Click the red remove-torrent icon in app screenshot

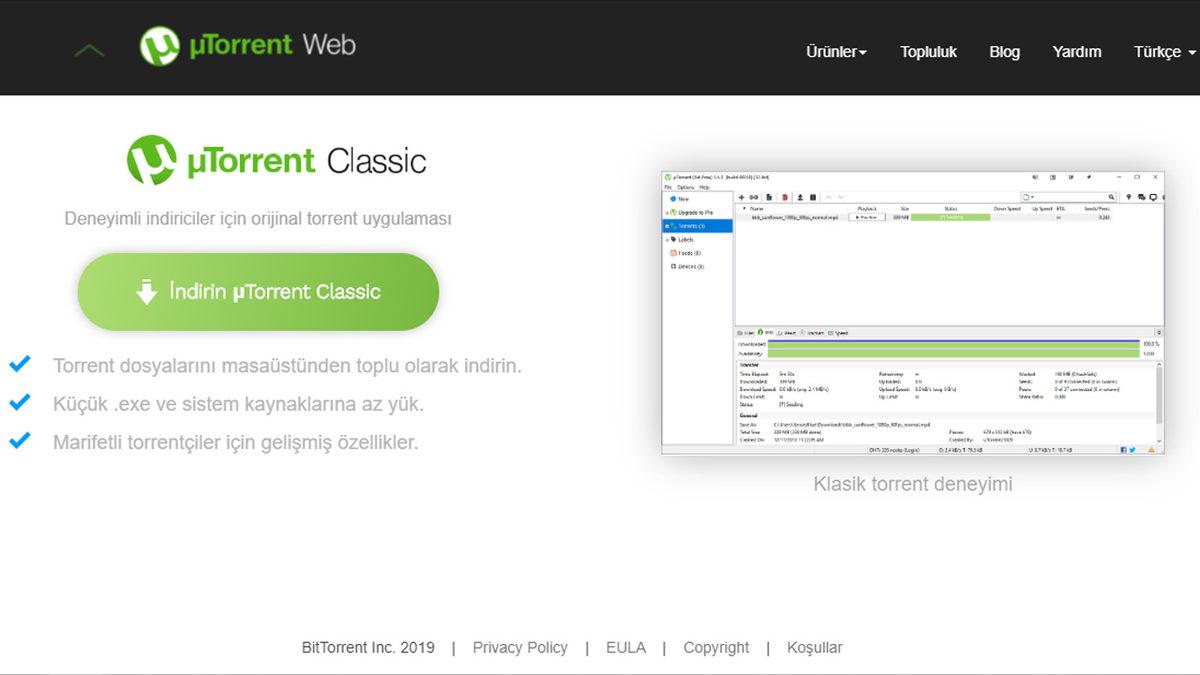785,197
